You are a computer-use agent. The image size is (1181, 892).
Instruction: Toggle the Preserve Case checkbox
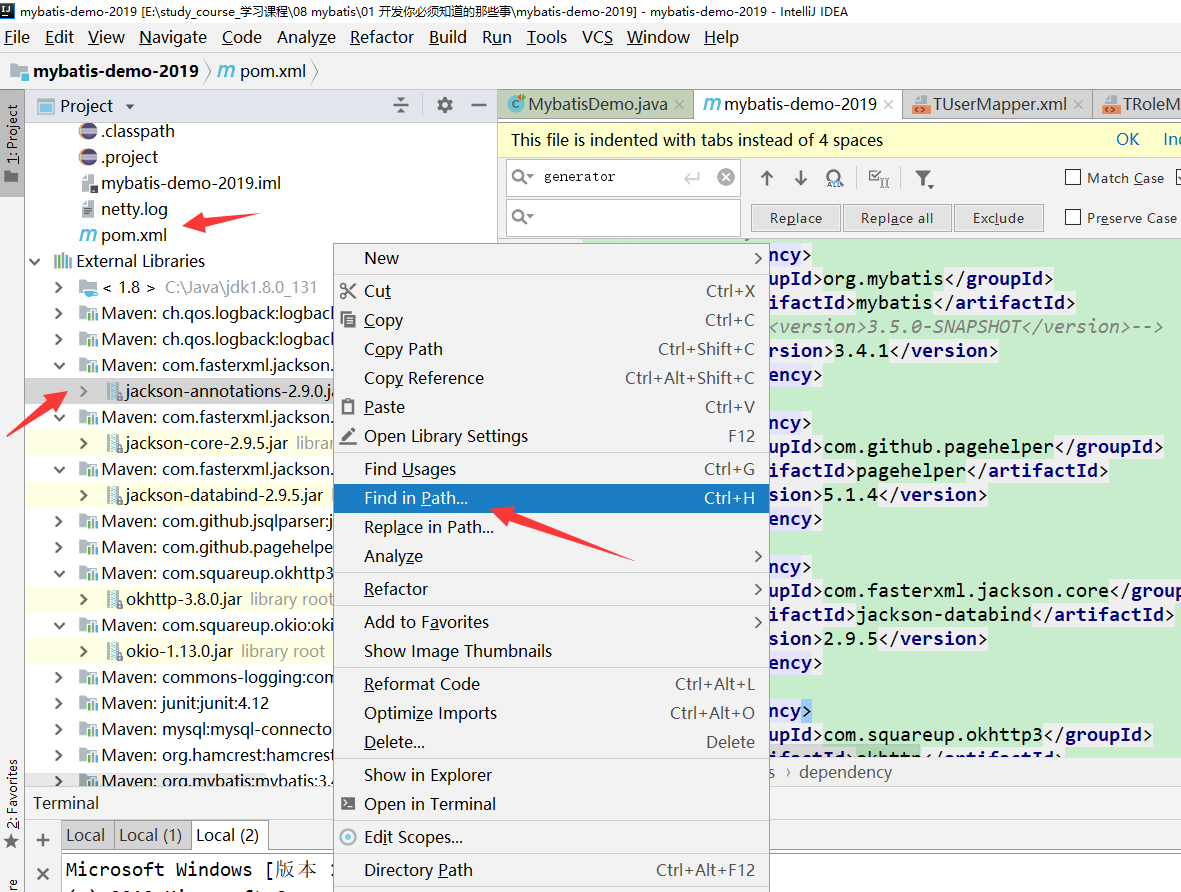[x=1073, y=217]
